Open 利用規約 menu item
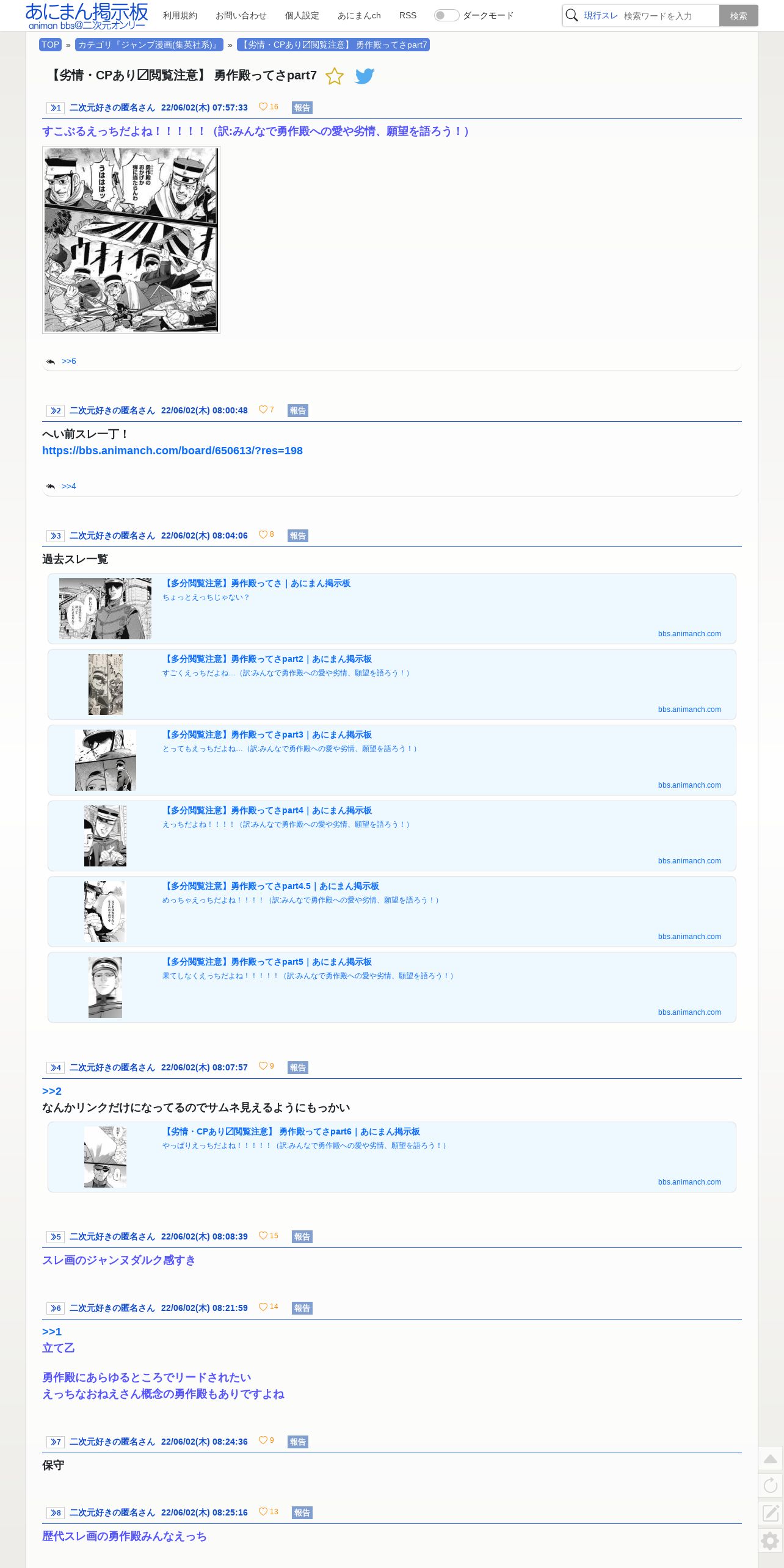The height and width of the screenshot is (1568, 784). [180, 15]
